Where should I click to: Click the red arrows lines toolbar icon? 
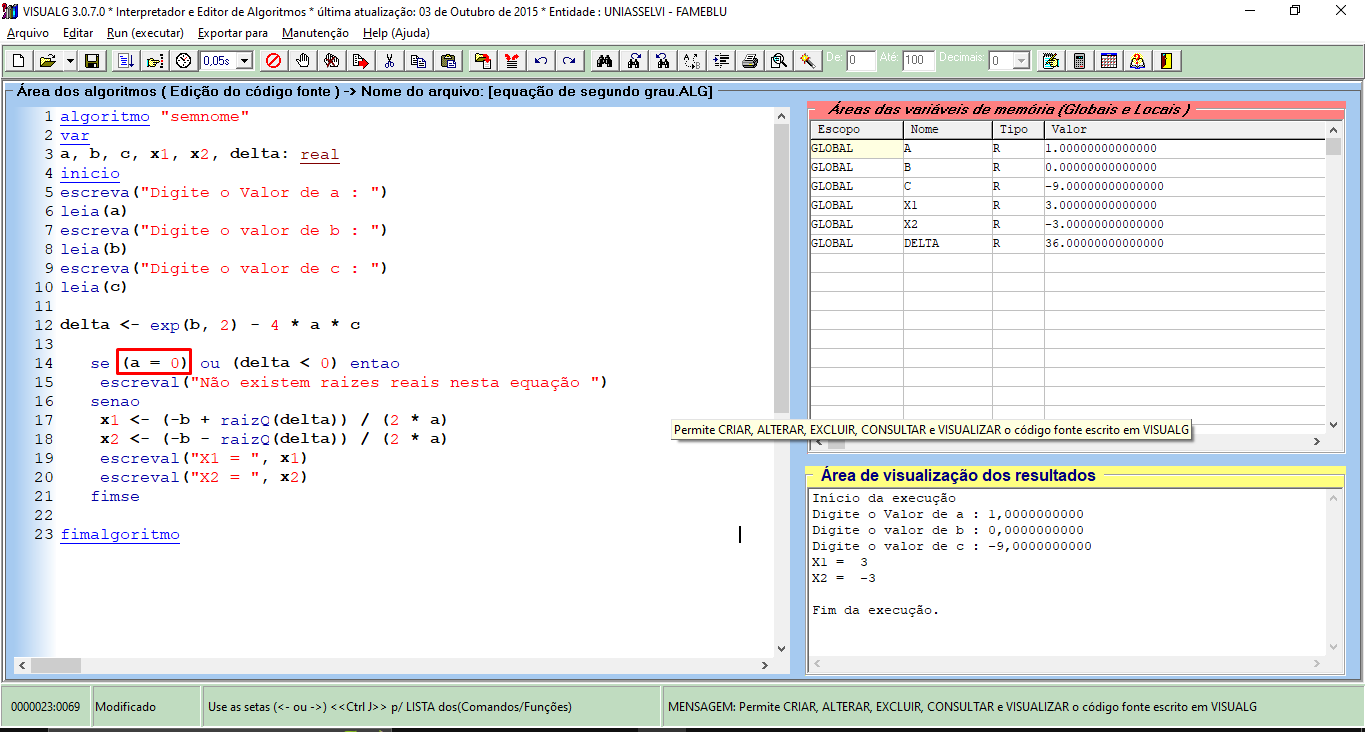point(511,61)
